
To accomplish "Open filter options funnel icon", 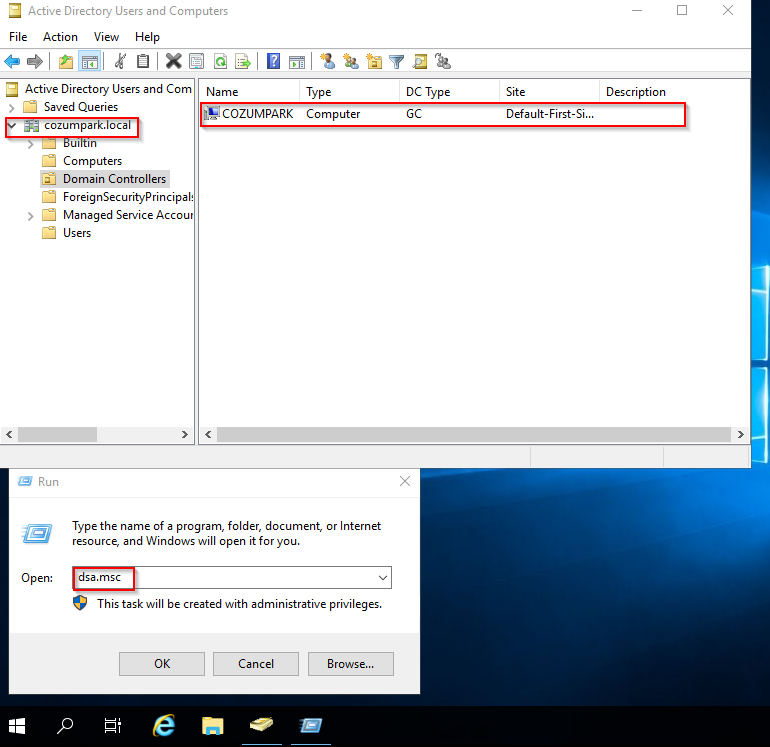I will [396, 61].
